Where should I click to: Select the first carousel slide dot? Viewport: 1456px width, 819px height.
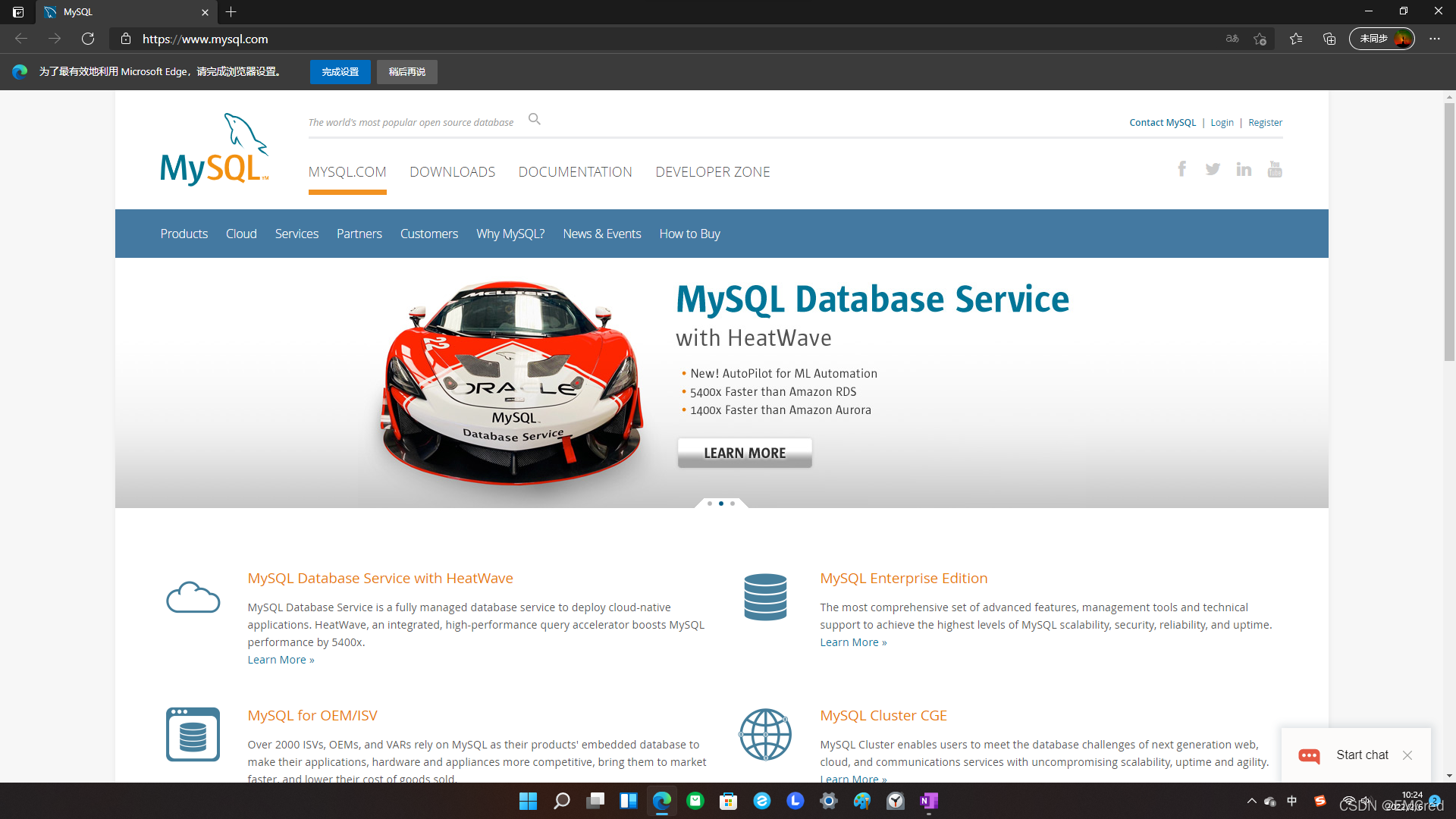point(710,504)
